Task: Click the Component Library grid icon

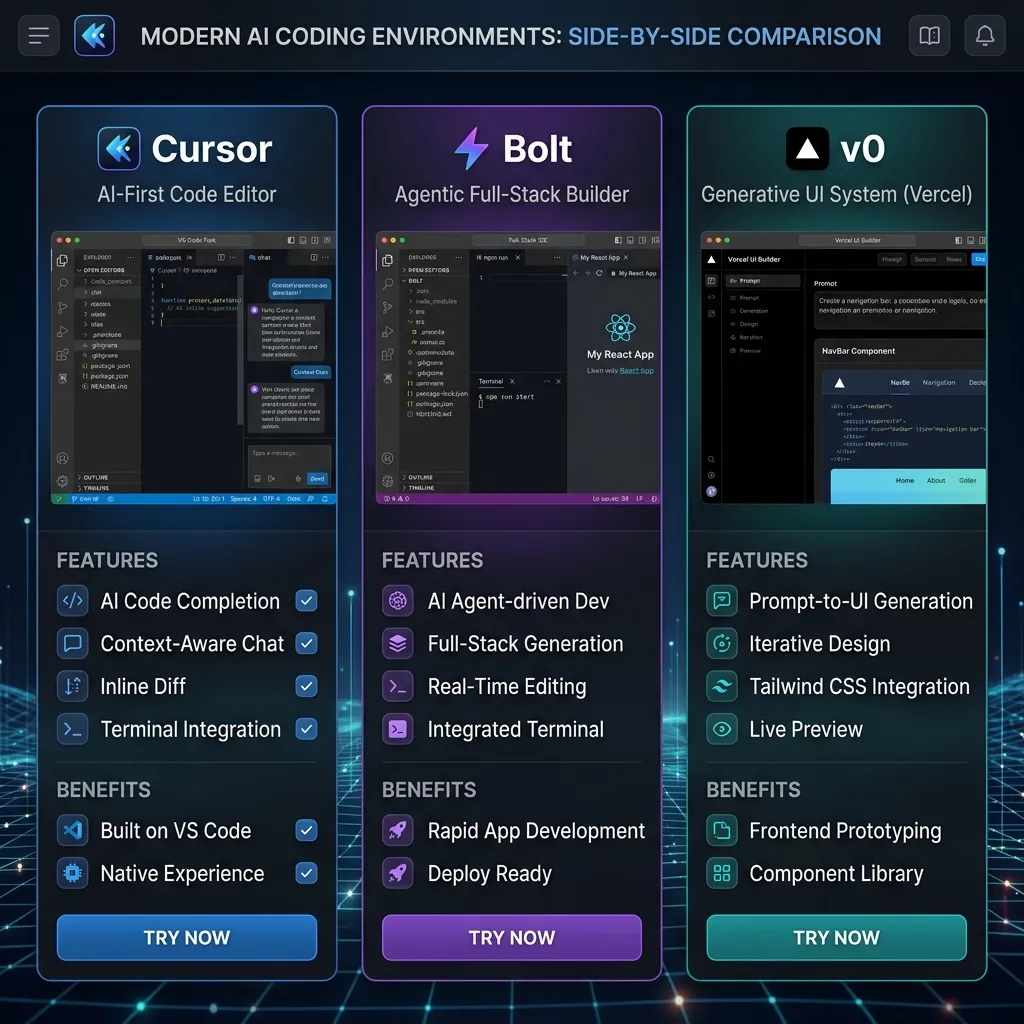Action: pyautogui.click(x=722, y=873)
